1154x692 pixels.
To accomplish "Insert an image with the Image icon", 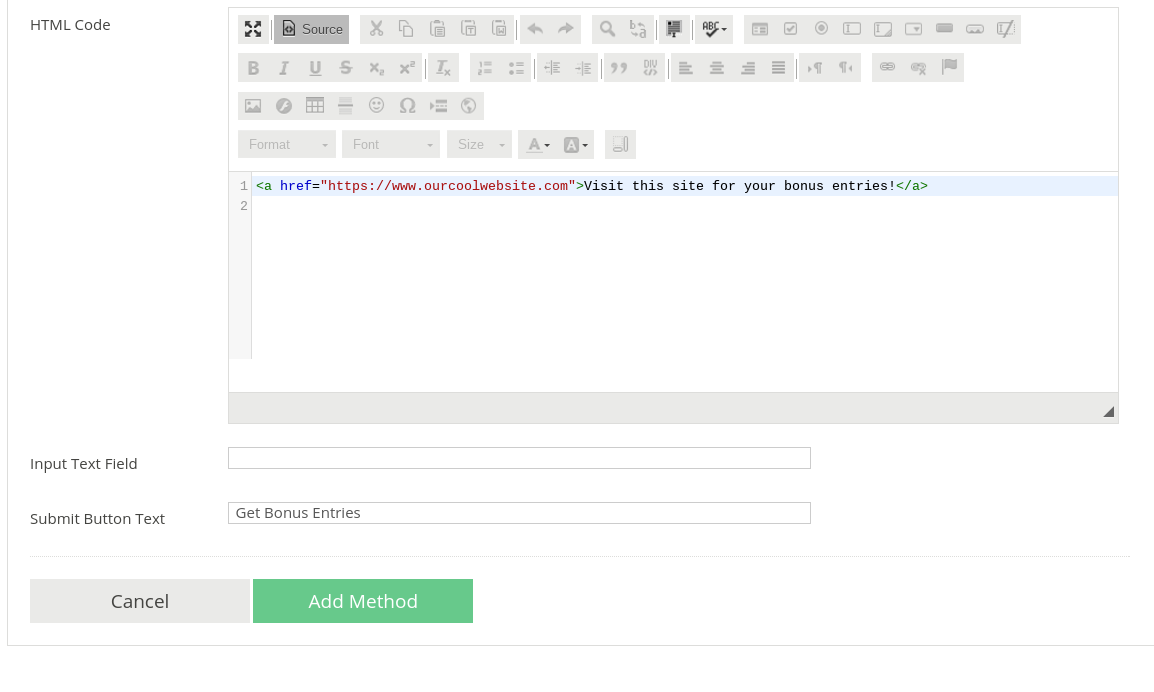I will click(253, 106).
